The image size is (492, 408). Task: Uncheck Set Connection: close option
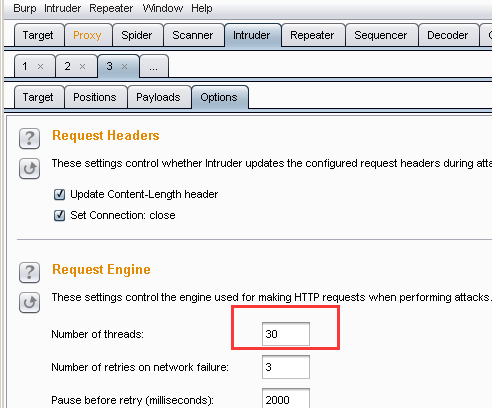coord(59,215)
